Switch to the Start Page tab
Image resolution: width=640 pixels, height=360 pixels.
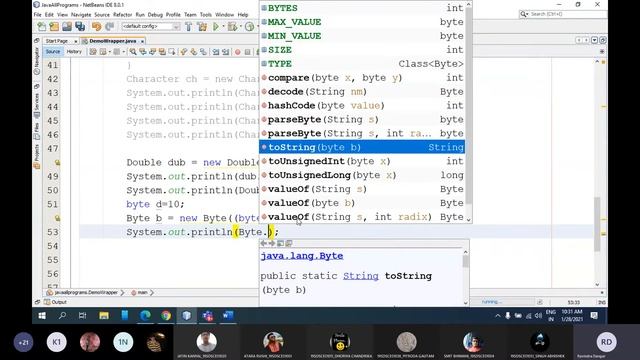click(57, 41)
